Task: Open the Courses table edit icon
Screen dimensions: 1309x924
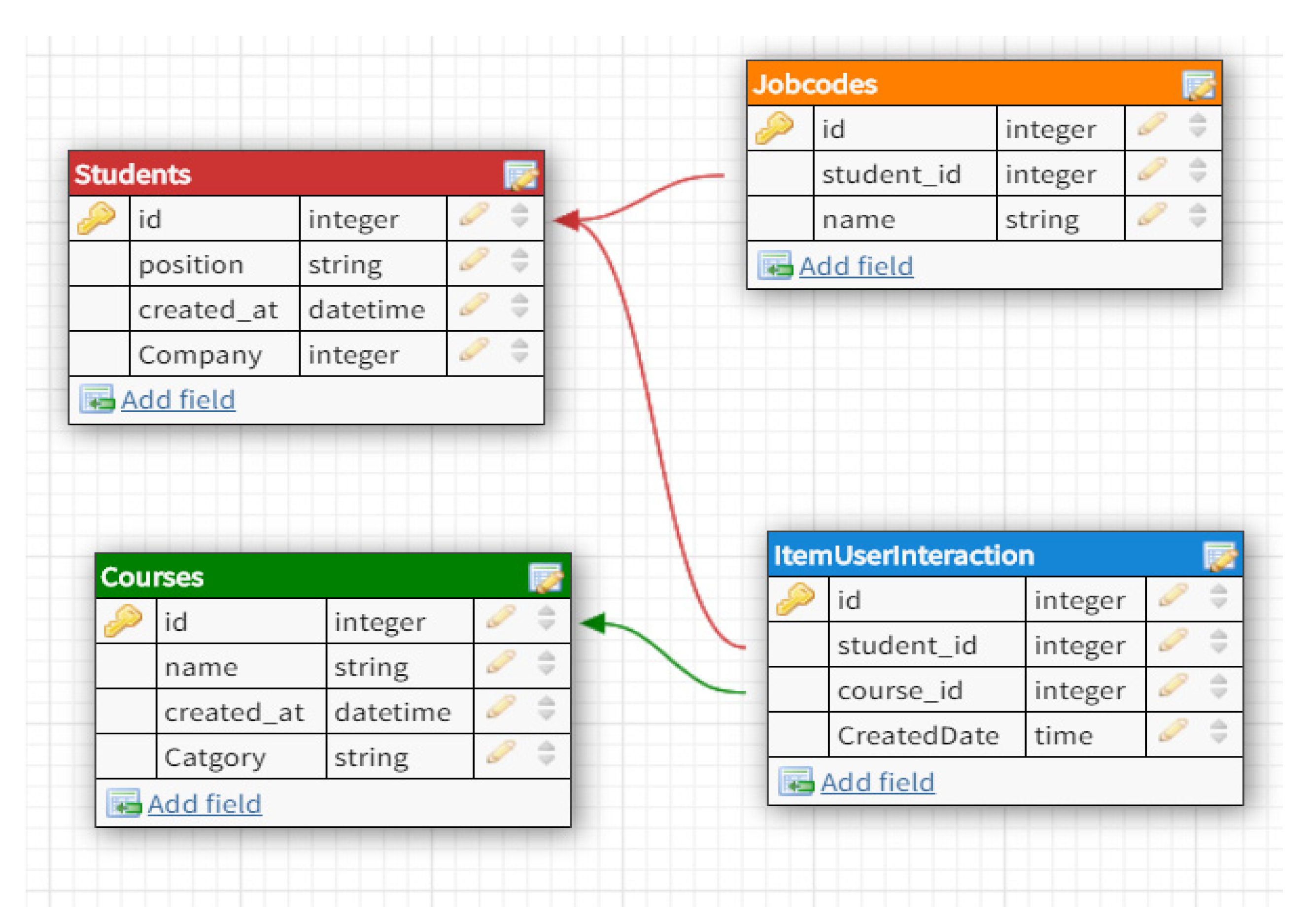Action: 546,578
